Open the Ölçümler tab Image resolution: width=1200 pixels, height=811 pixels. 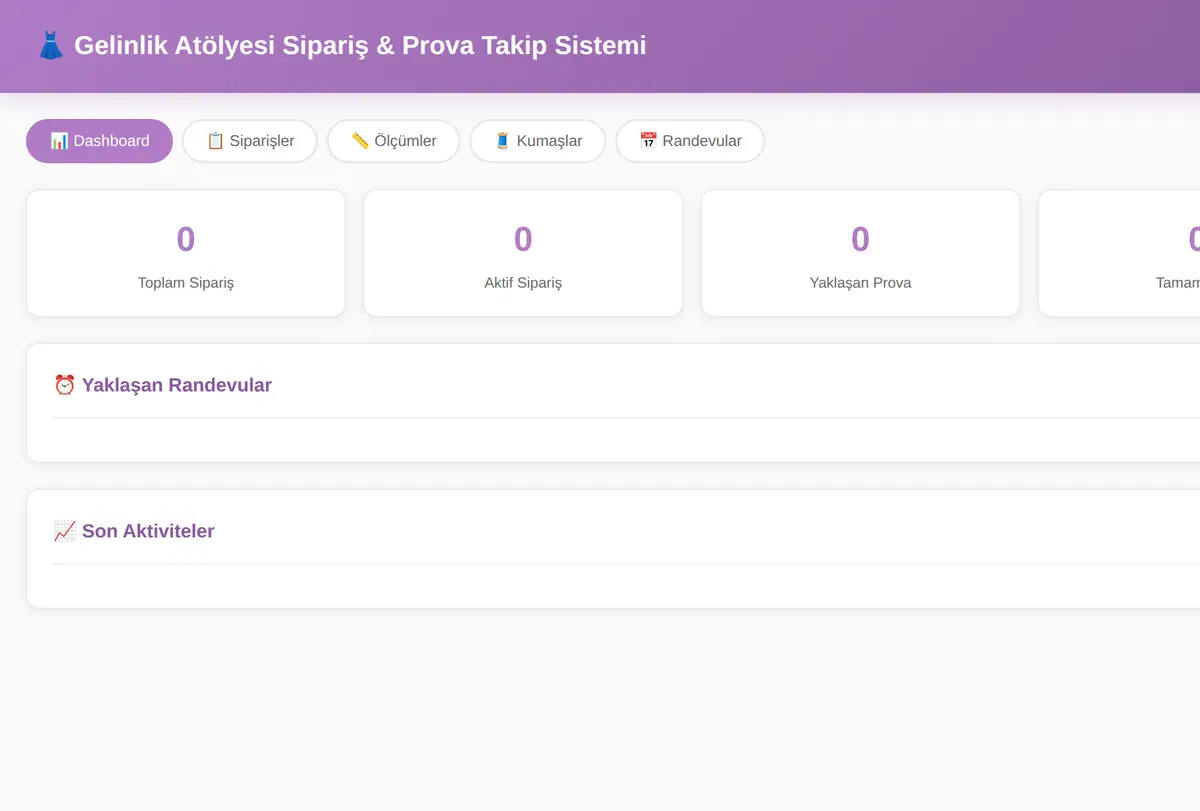393,141
